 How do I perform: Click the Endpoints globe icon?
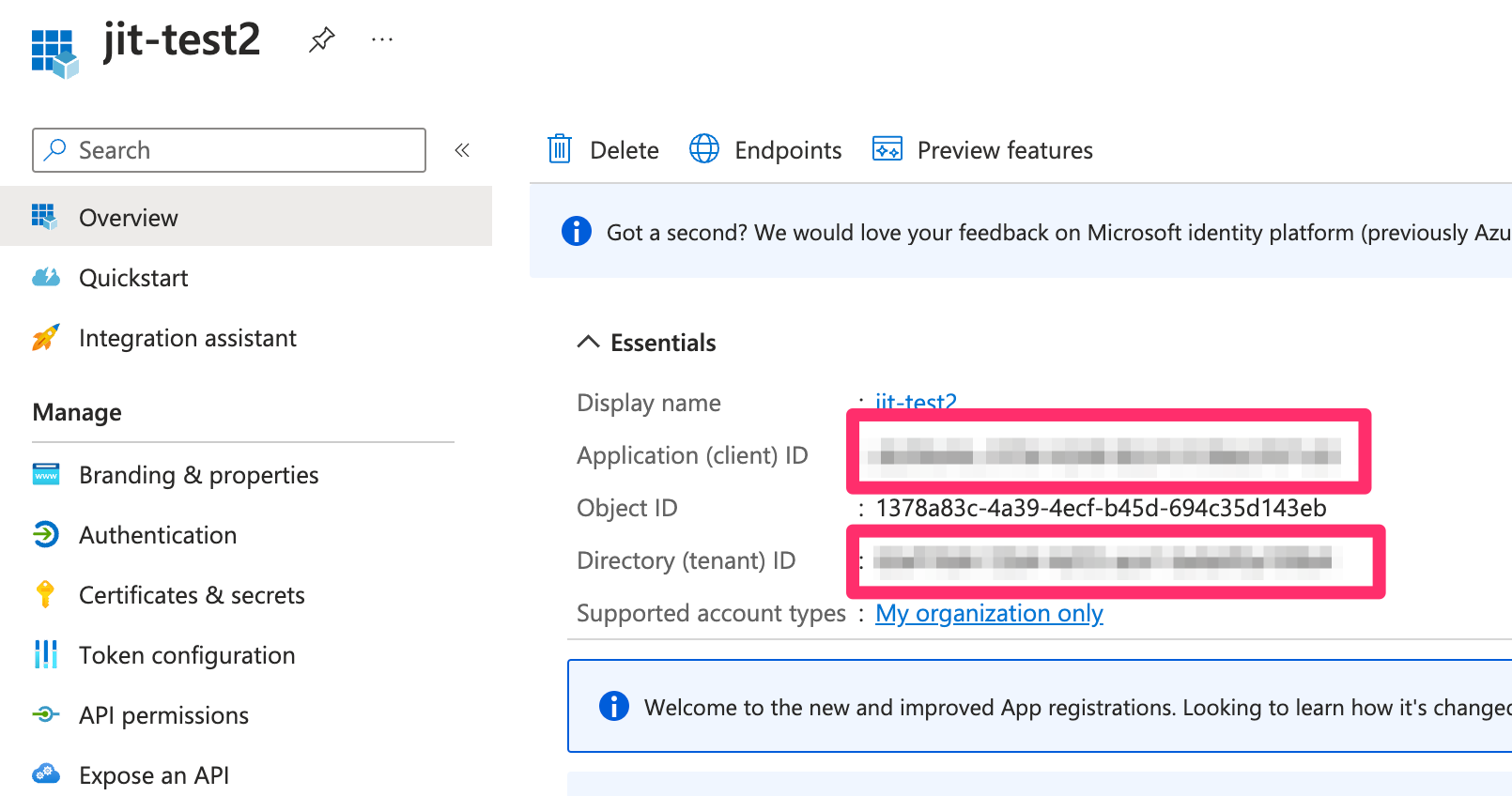tap(704, 149)
